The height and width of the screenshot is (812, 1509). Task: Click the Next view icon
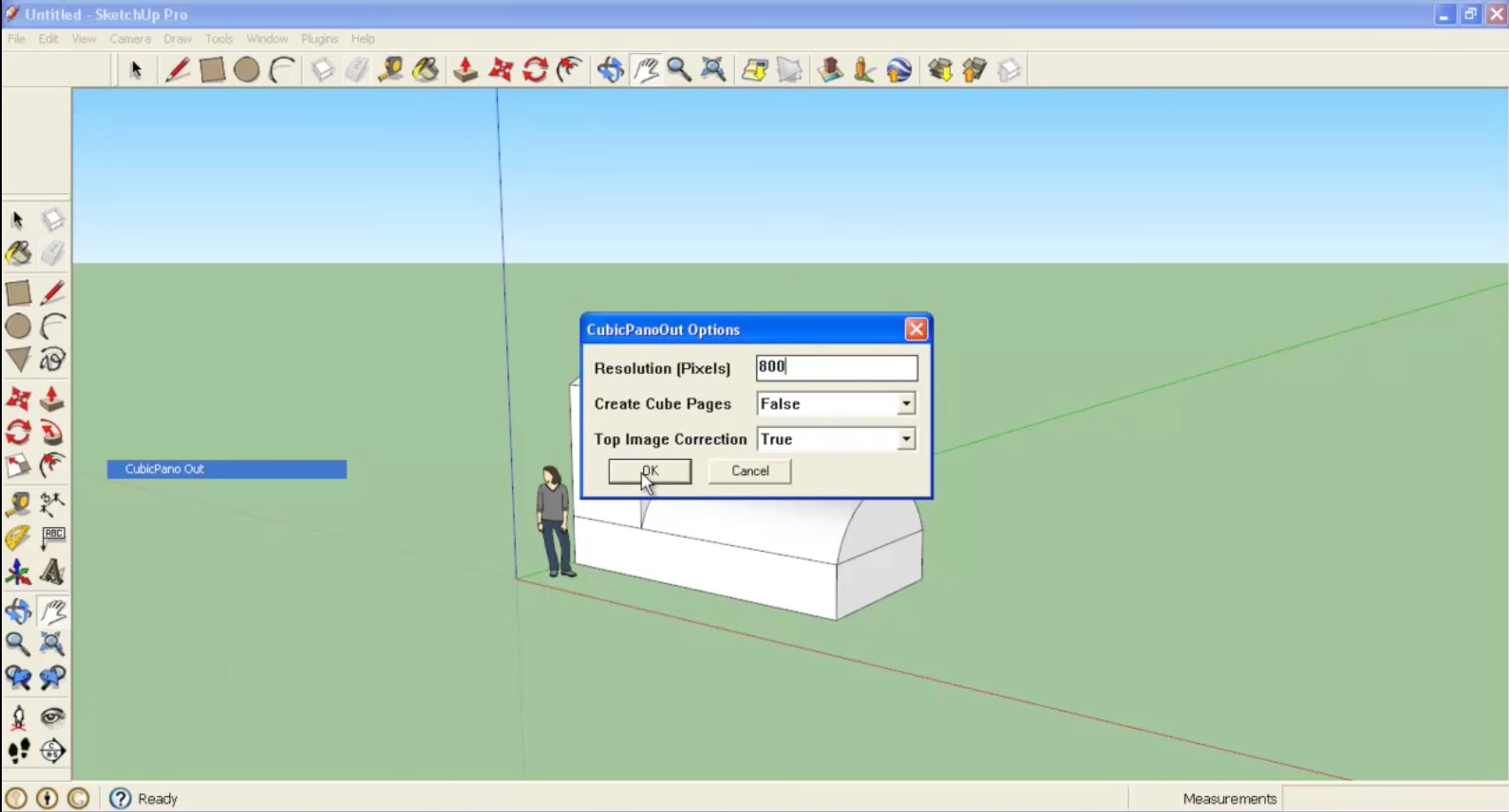52,678
